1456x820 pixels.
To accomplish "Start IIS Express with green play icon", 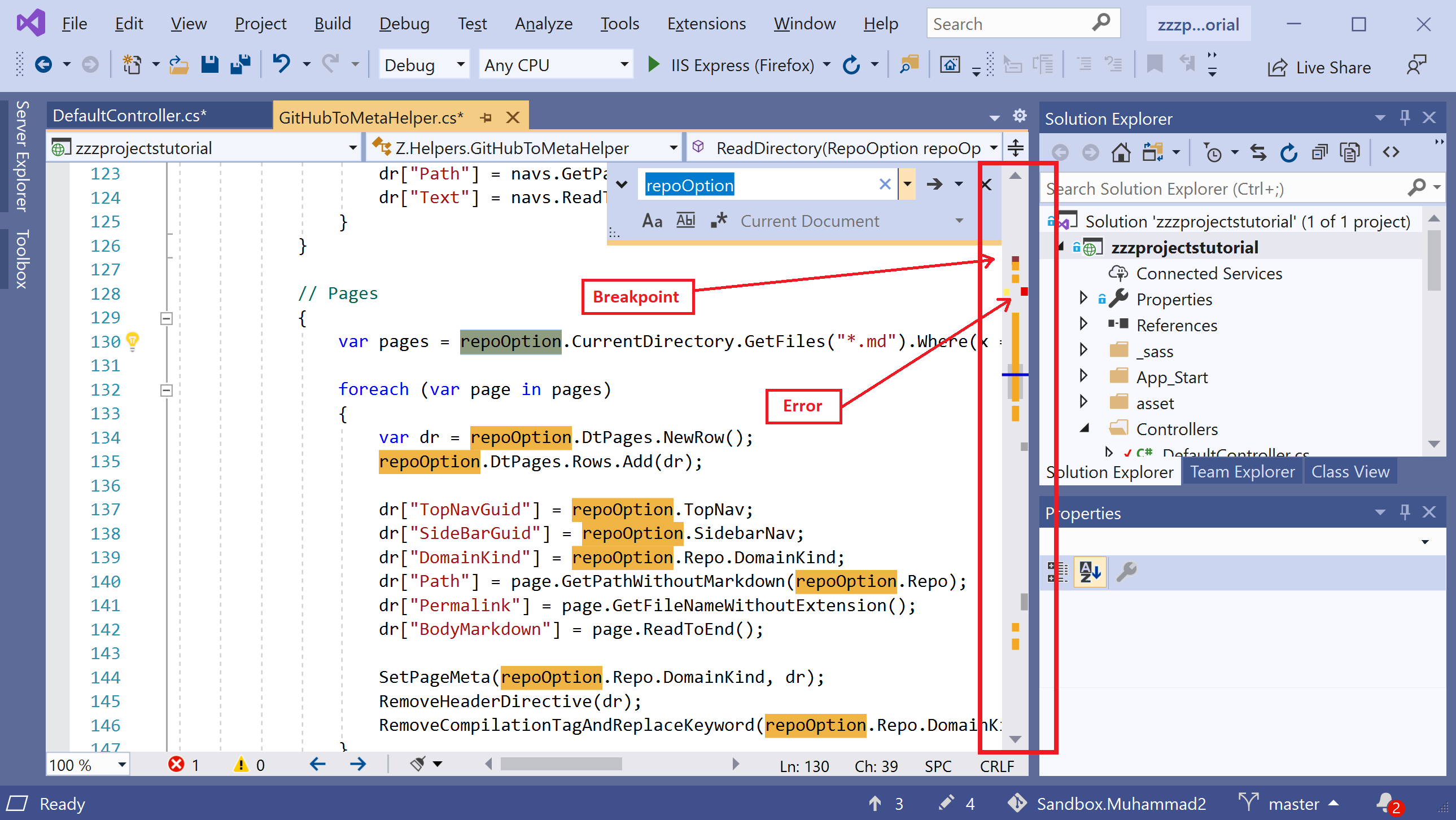I will 653,64.
